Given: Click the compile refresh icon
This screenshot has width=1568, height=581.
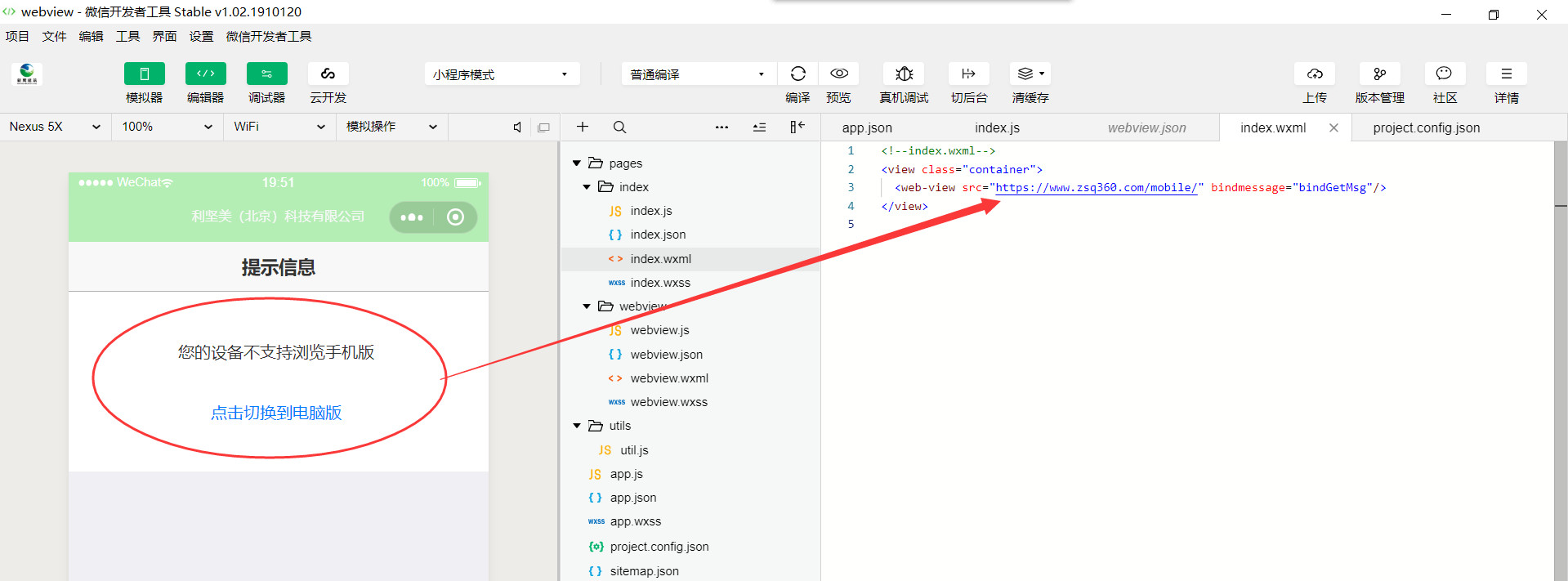Looking at the screenshot, I should 798,74.
